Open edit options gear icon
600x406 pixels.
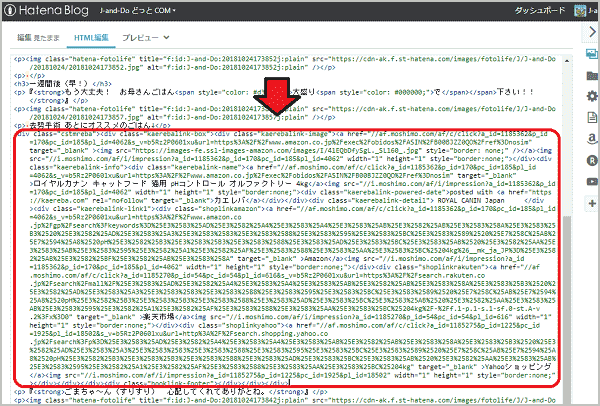pos(592,96)
